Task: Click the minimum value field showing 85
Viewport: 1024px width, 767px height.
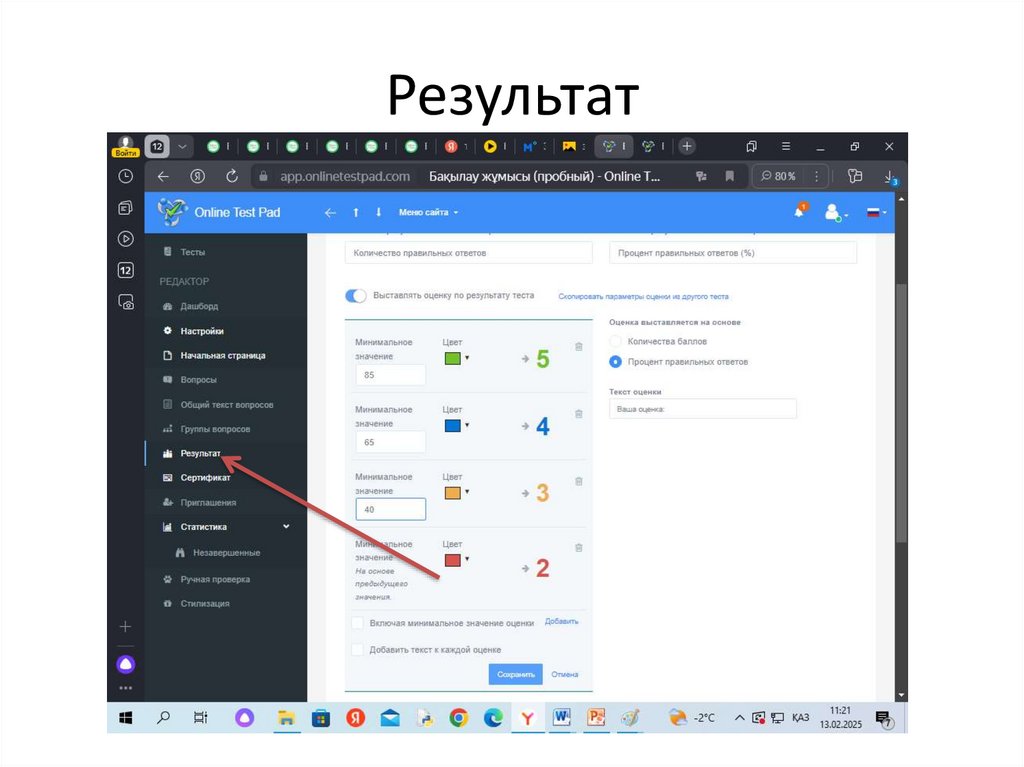Action: [391, 375]
